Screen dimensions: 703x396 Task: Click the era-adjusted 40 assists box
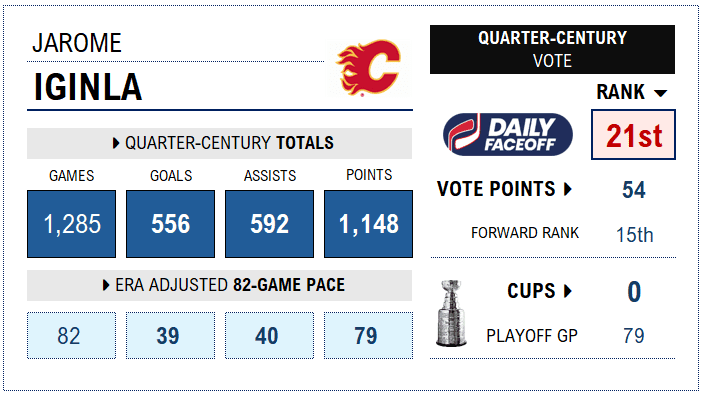[269, 335]
